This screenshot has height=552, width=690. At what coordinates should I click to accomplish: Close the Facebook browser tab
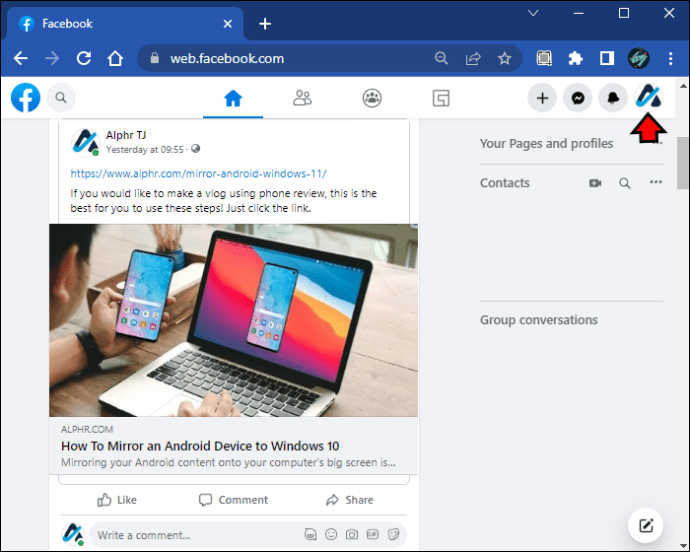(x=228, y=24)
